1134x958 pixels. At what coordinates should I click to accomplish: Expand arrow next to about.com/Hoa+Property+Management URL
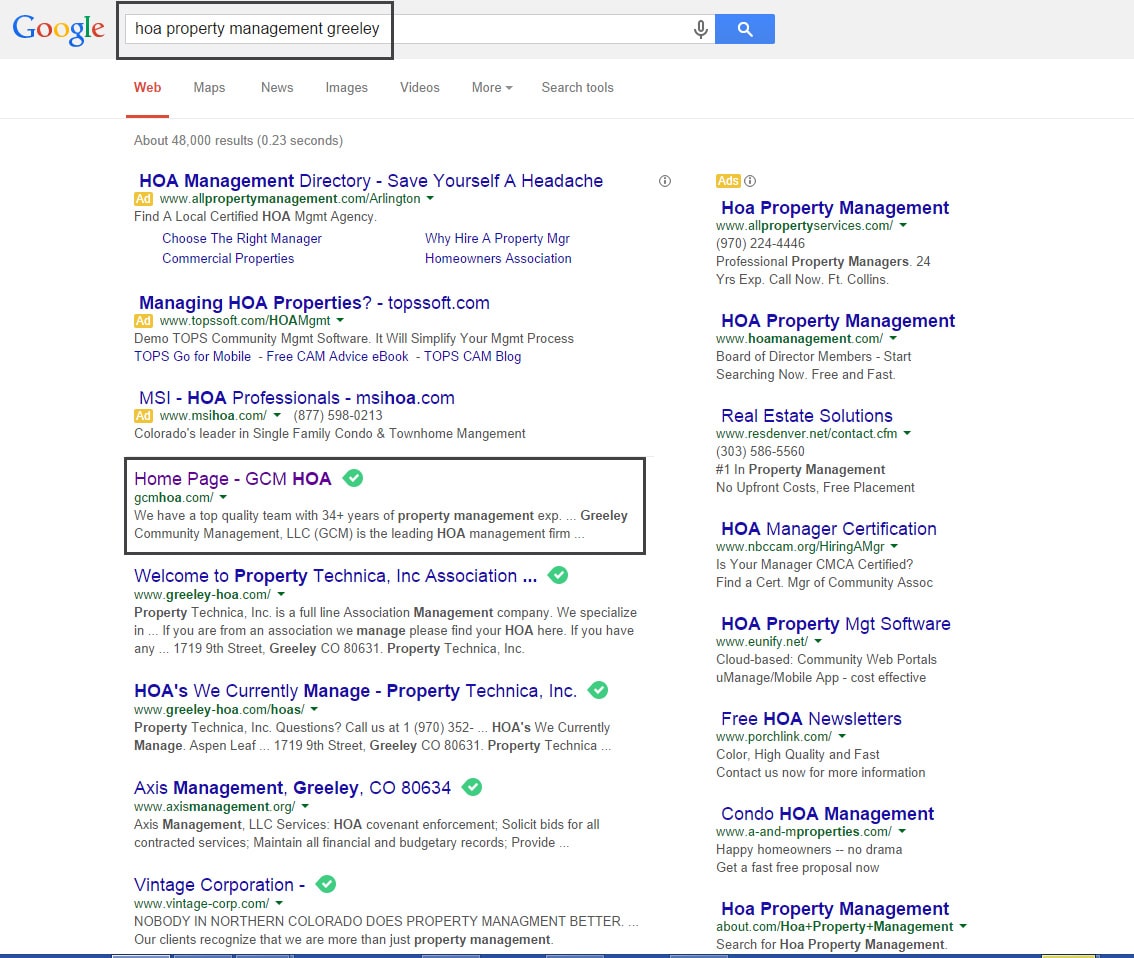(x=963, y=926)
